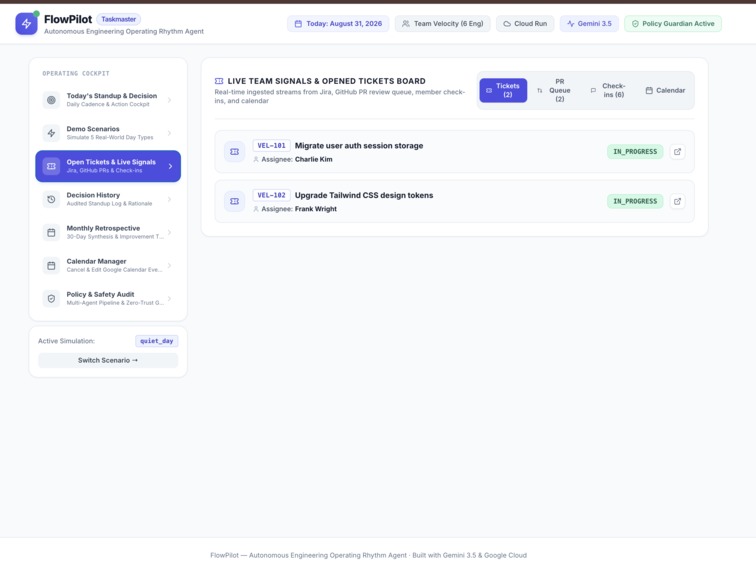Click the calendar icon beside Calendar Manager

51,265
